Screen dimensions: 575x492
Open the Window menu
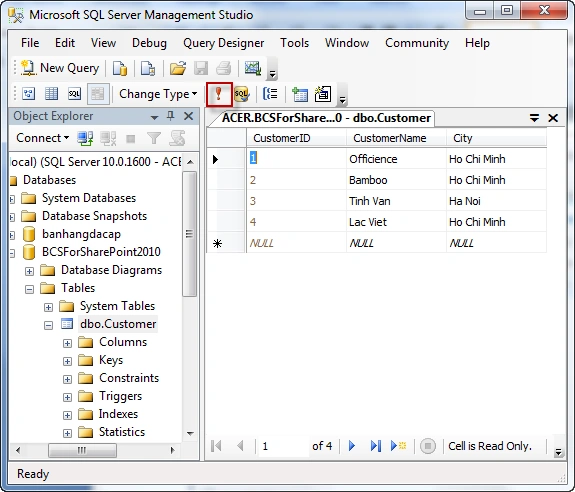pos(347,43)
